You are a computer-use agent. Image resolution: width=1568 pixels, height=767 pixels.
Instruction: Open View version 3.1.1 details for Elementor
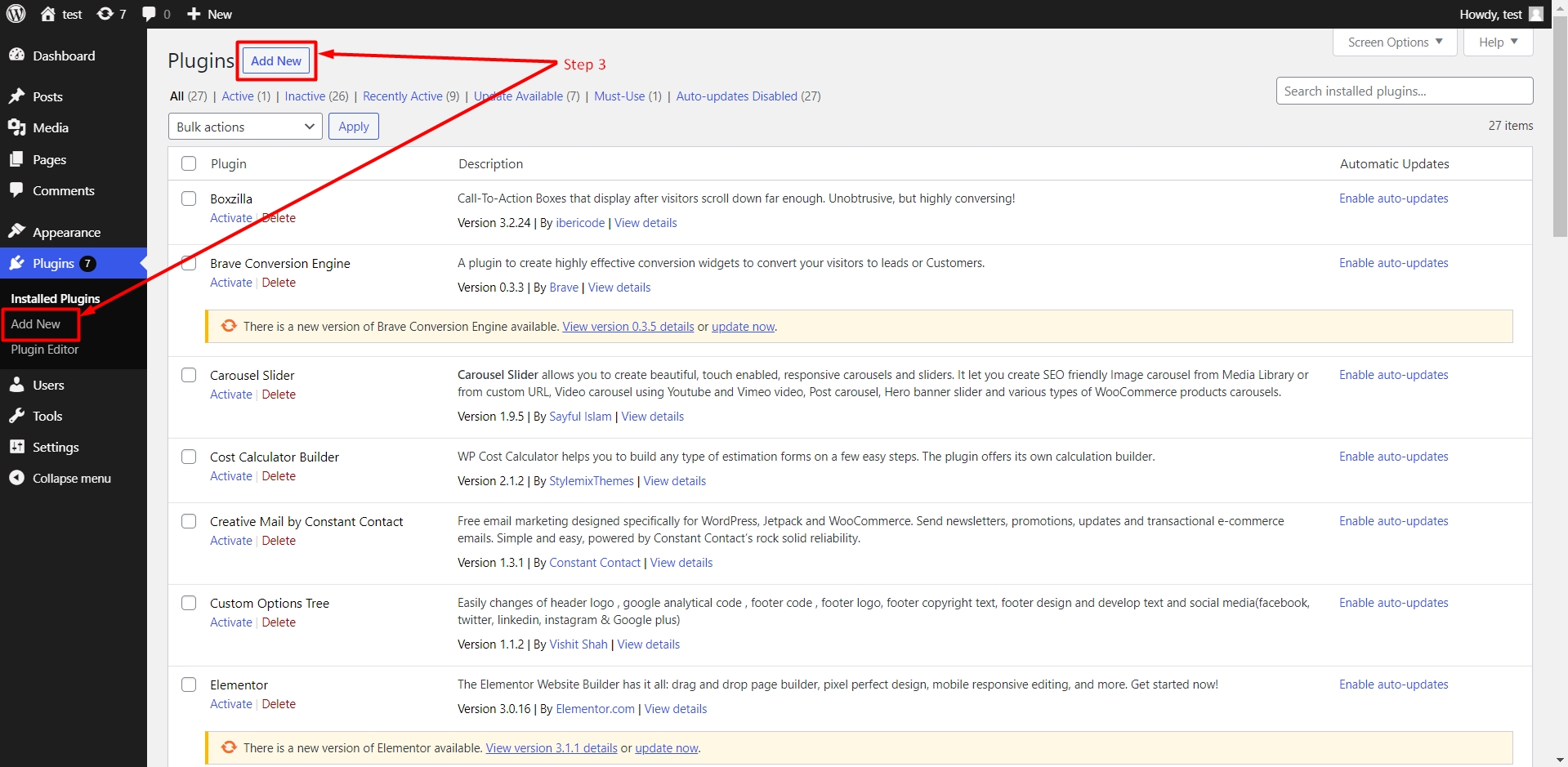pyautogui.click(x=552, y=748)
